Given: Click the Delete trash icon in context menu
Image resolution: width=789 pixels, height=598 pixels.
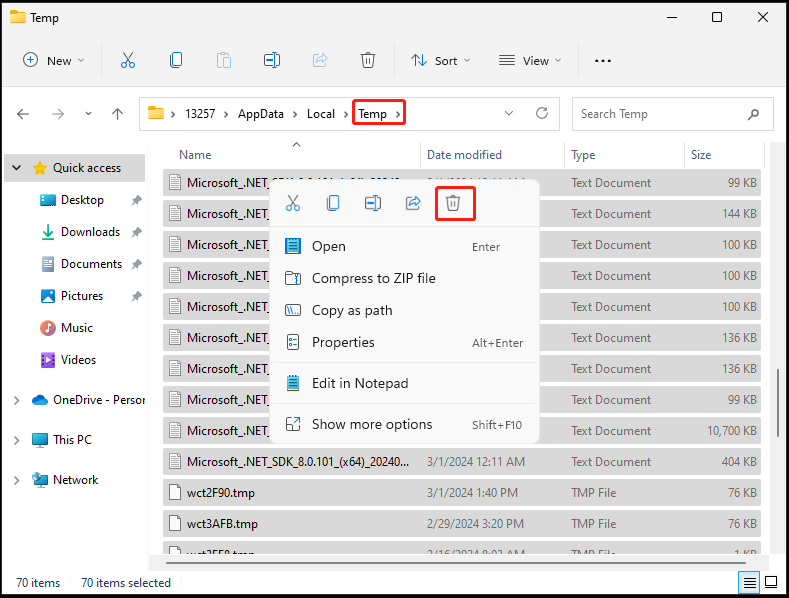Looking at the screenshot, I should (x=453, y=203).
